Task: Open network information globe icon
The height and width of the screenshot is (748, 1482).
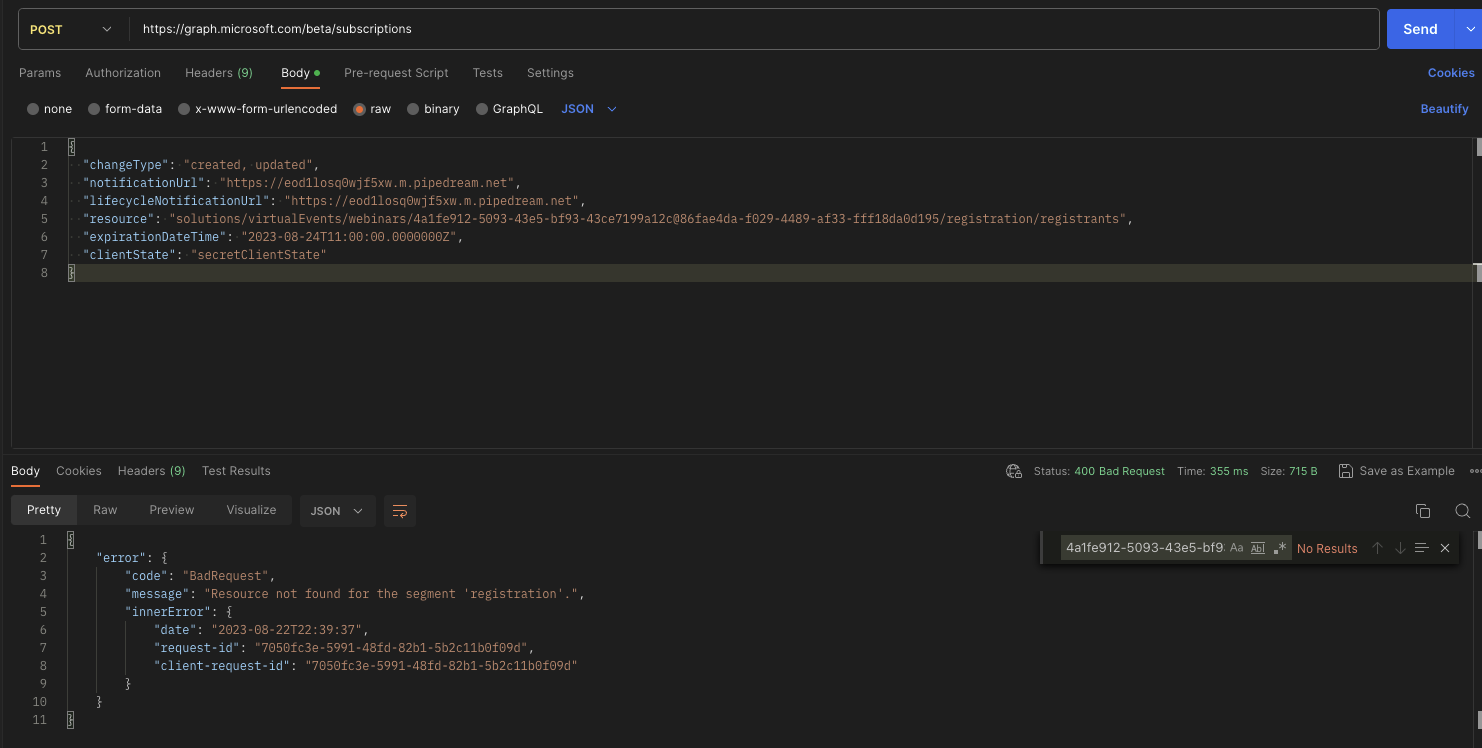Action: click(x=1014, y=471)
